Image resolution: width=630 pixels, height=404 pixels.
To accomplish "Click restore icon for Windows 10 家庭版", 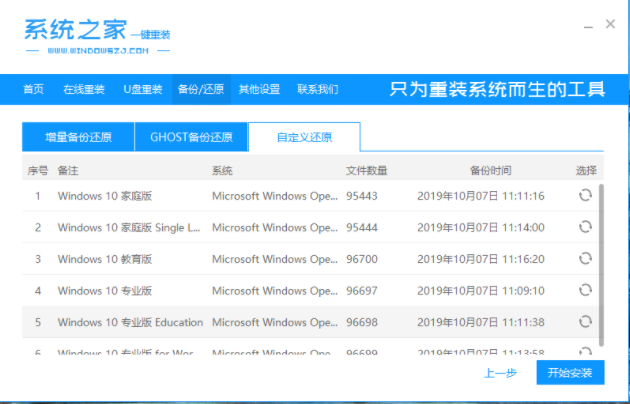I will [585, 196].
